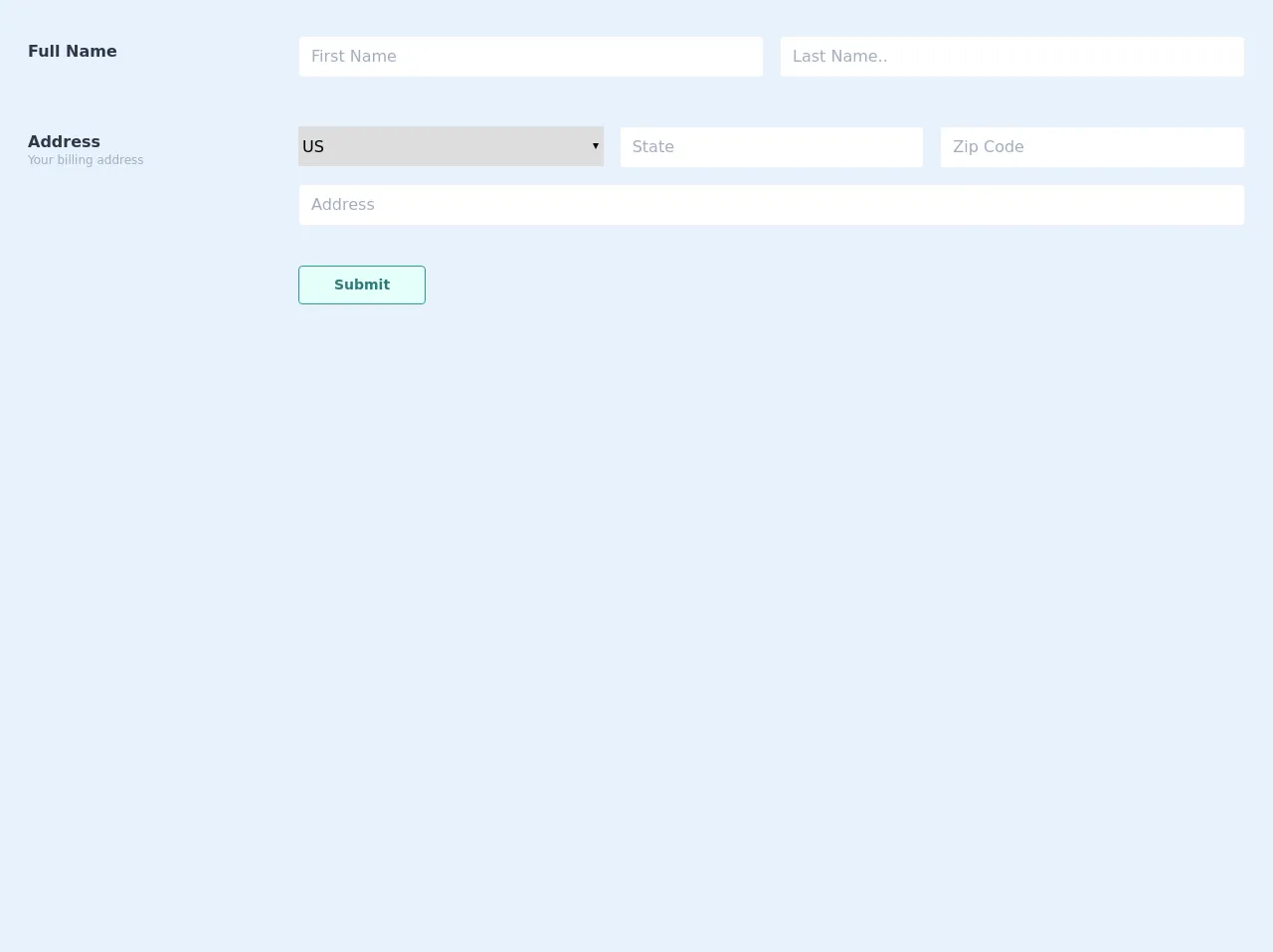This screenshot has width=1273, height=952.
Task: Click into the Zip Code field
Action: 1091,147
